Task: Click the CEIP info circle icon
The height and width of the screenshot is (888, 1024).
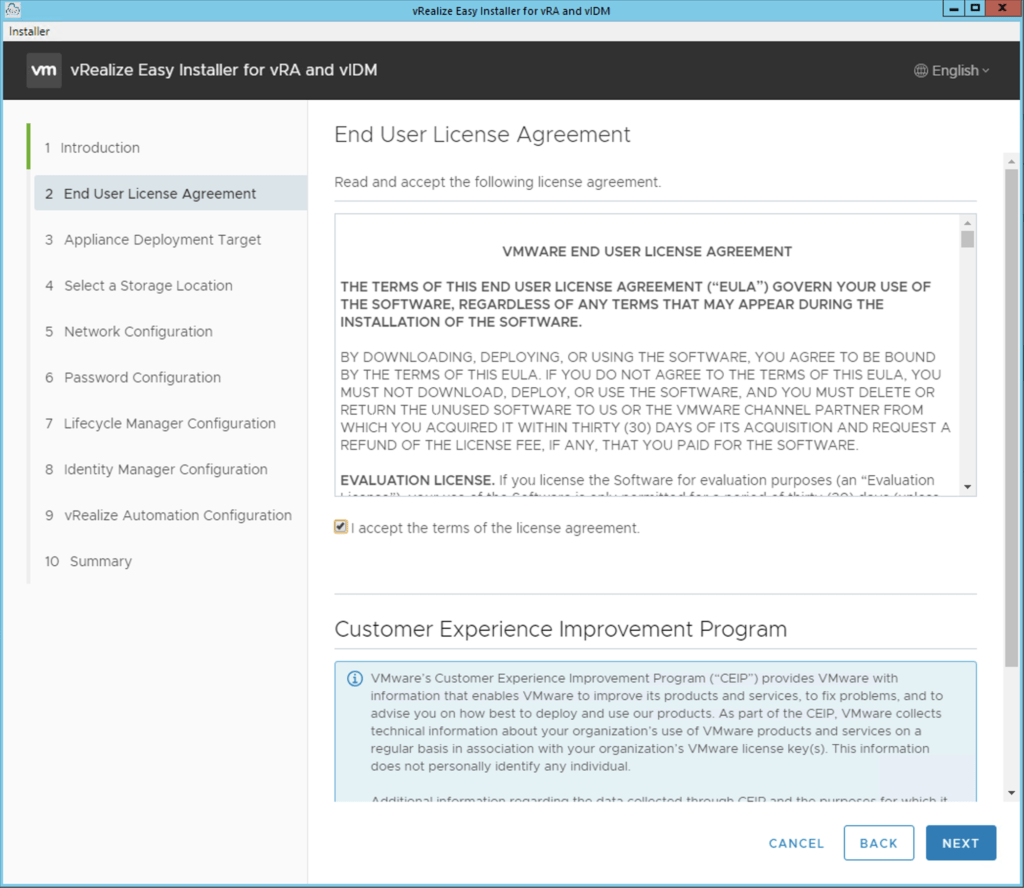Action: coord(354,679)
